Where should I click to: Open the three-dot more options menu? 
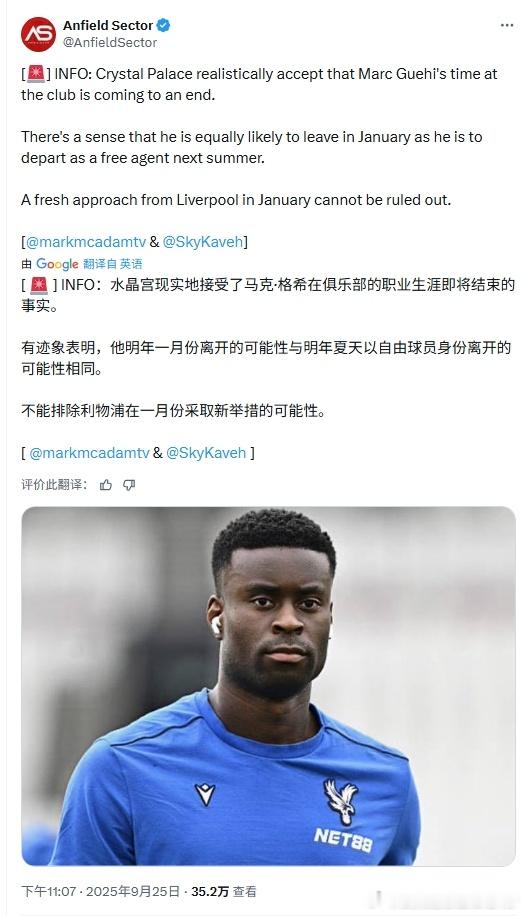click(x=507, y=26)
